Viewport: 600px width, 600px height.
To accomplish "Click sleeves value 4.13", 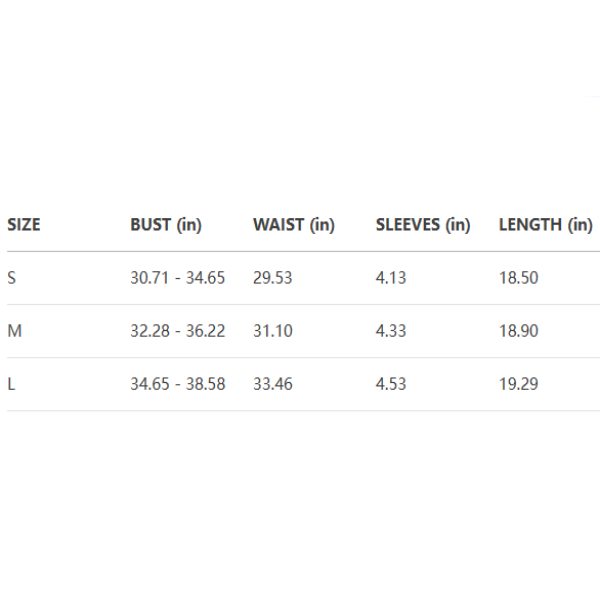I will click(391, 278).
